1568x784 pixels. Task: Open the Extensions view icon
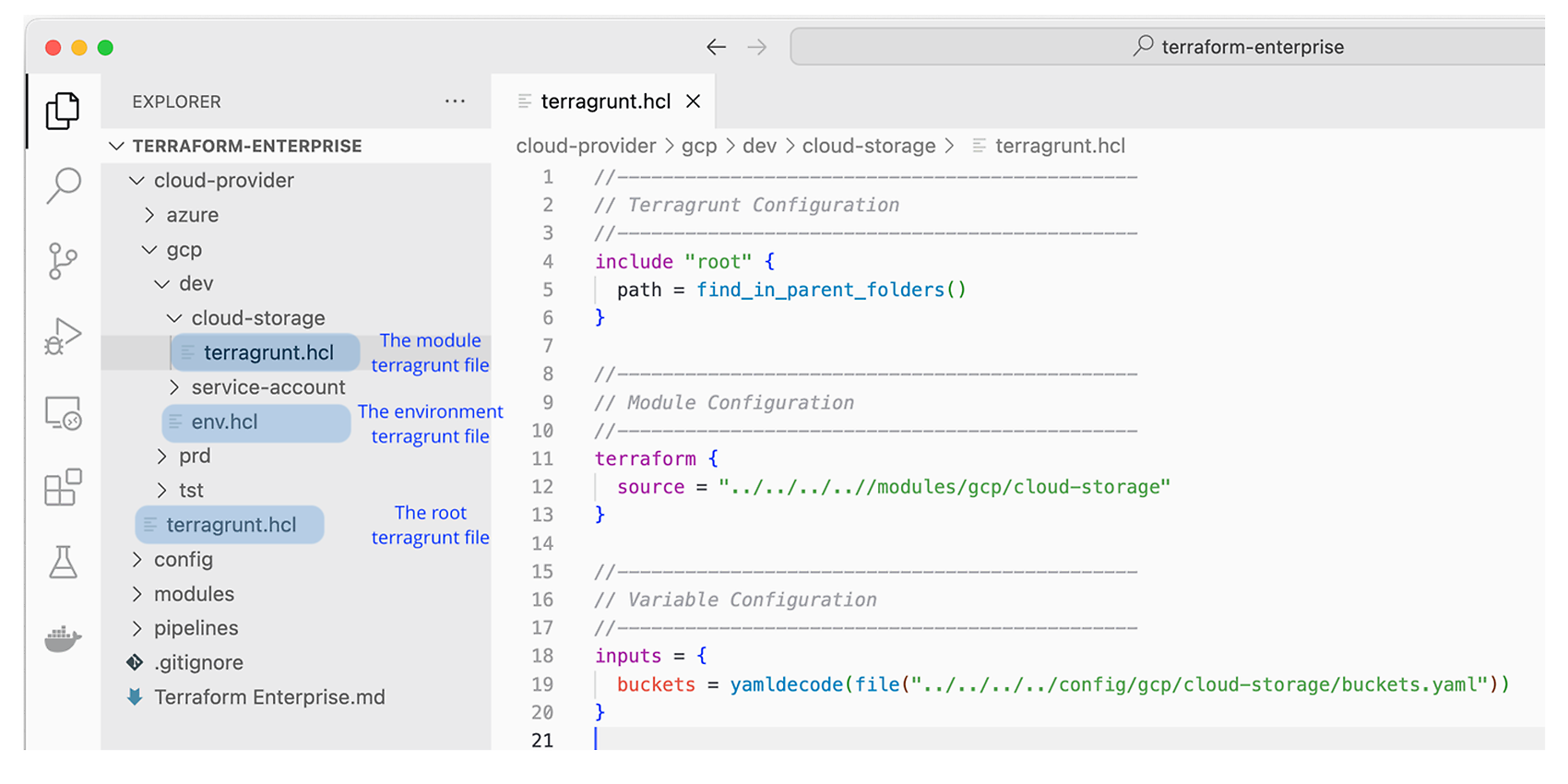(63, 487)
